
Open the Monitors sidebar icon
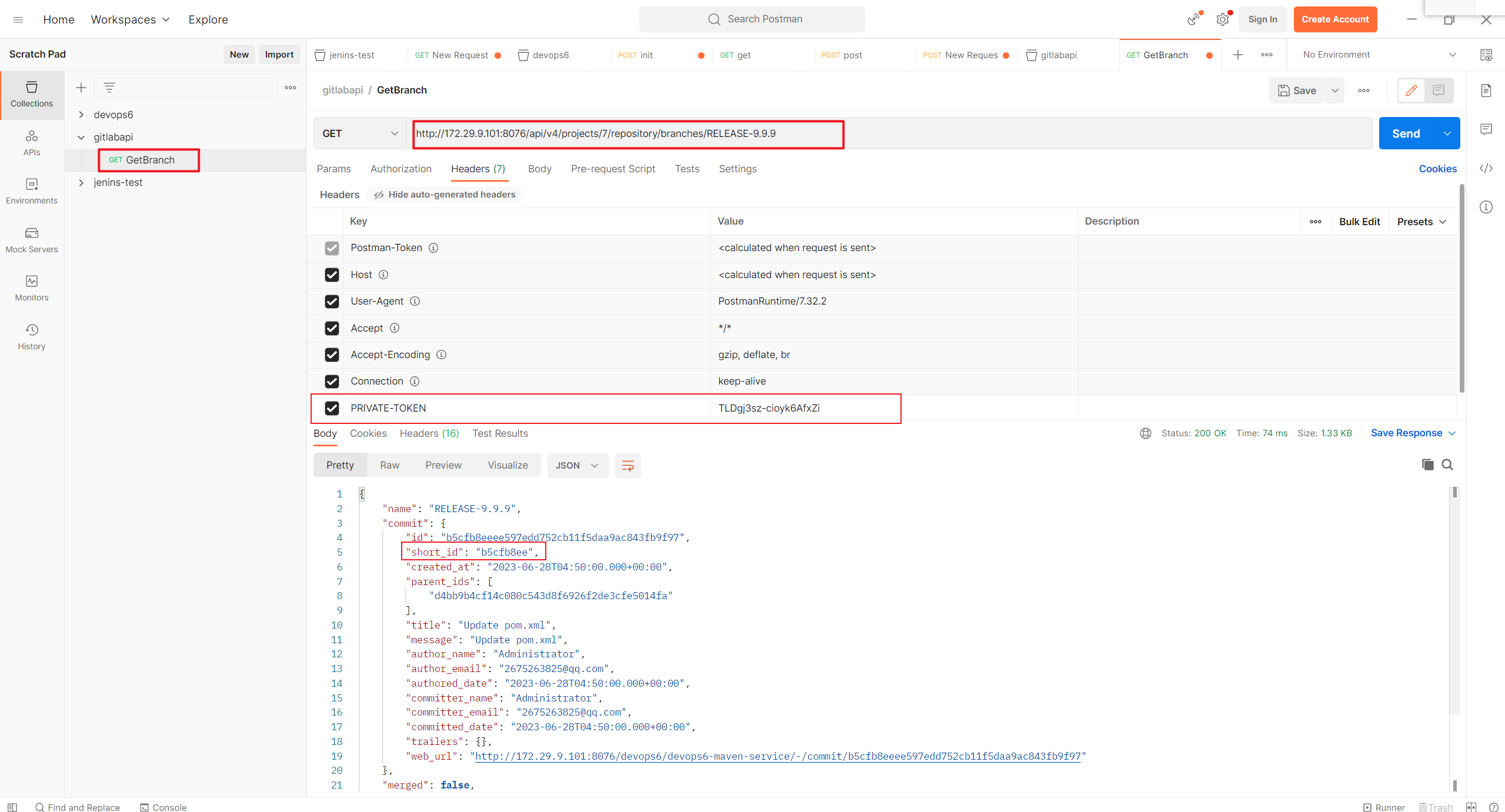32,288
